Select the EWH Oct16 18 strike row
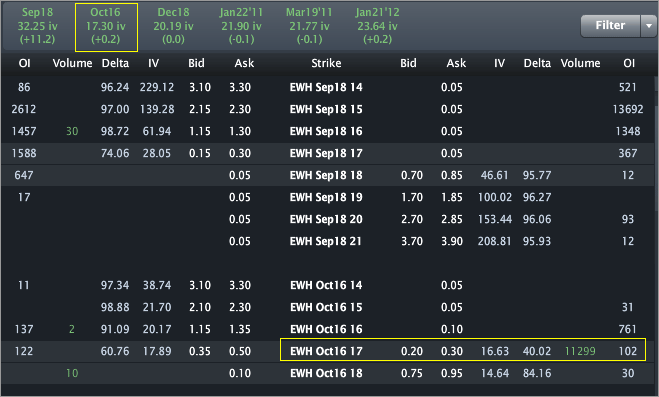Viewport: 659px width, 397px height. pos(328,373)
